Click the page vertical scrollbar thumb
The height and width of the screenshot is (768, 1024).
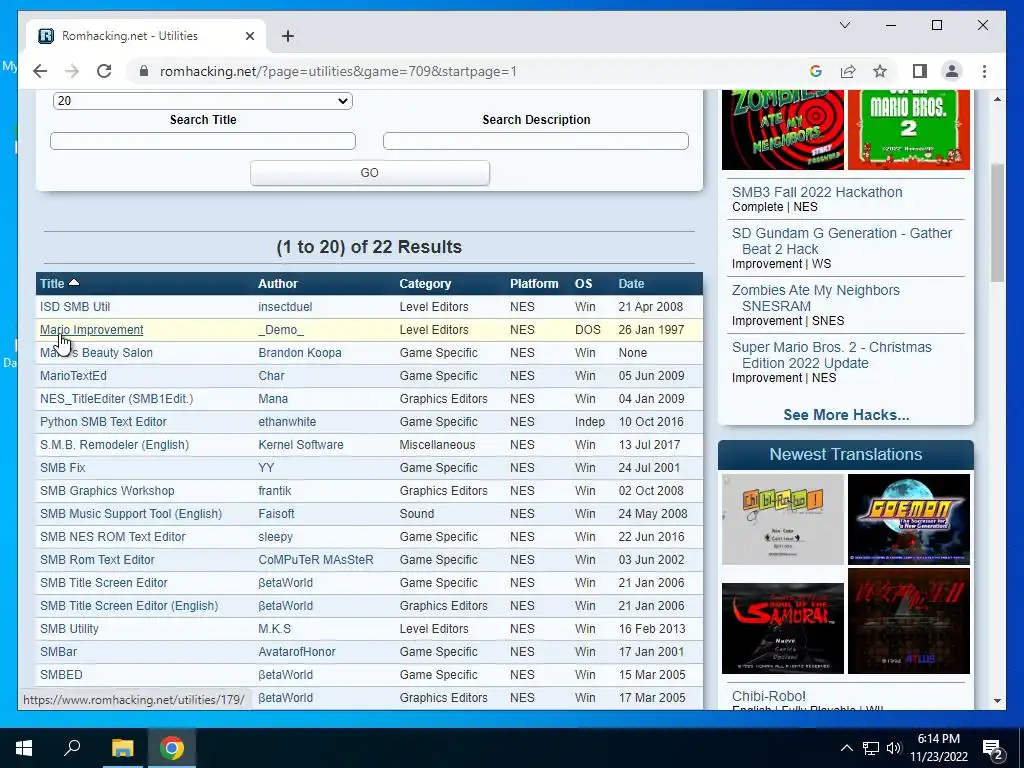pyautogui.click(x=997, y=222)
